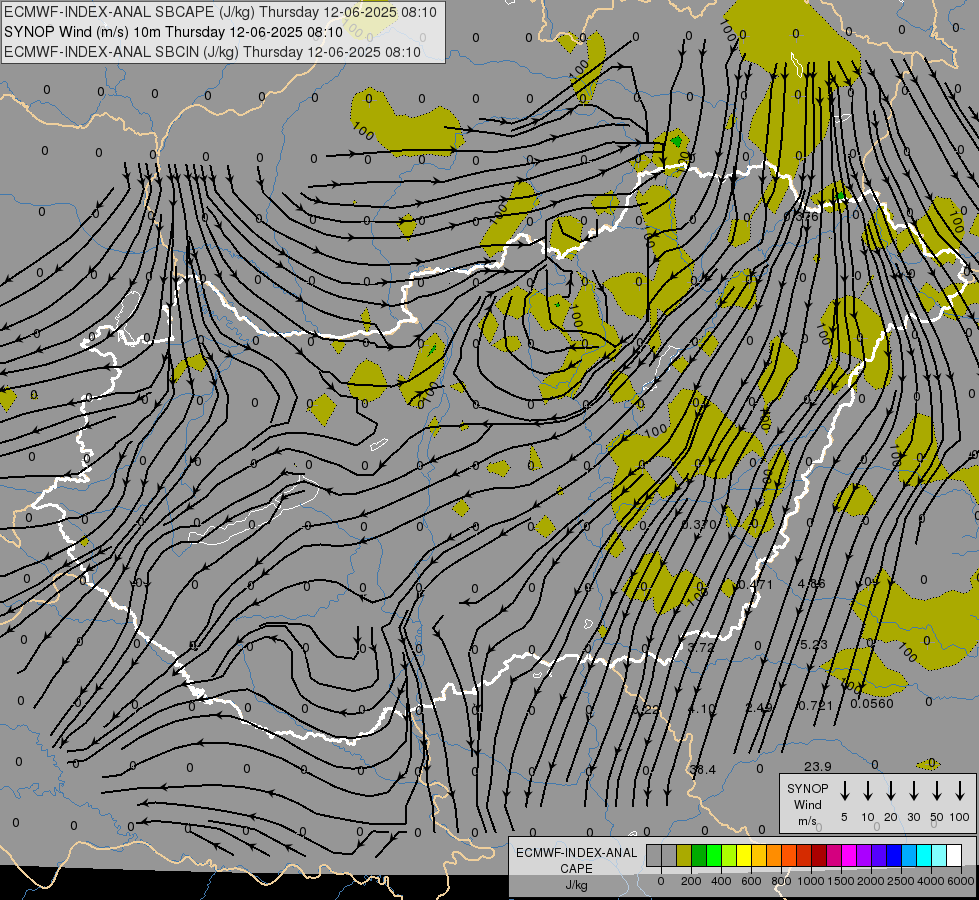Click the 'ECMWF-INDEX-ANAL' legend label text
979x900 pixels.
click(x=576, y=853)
